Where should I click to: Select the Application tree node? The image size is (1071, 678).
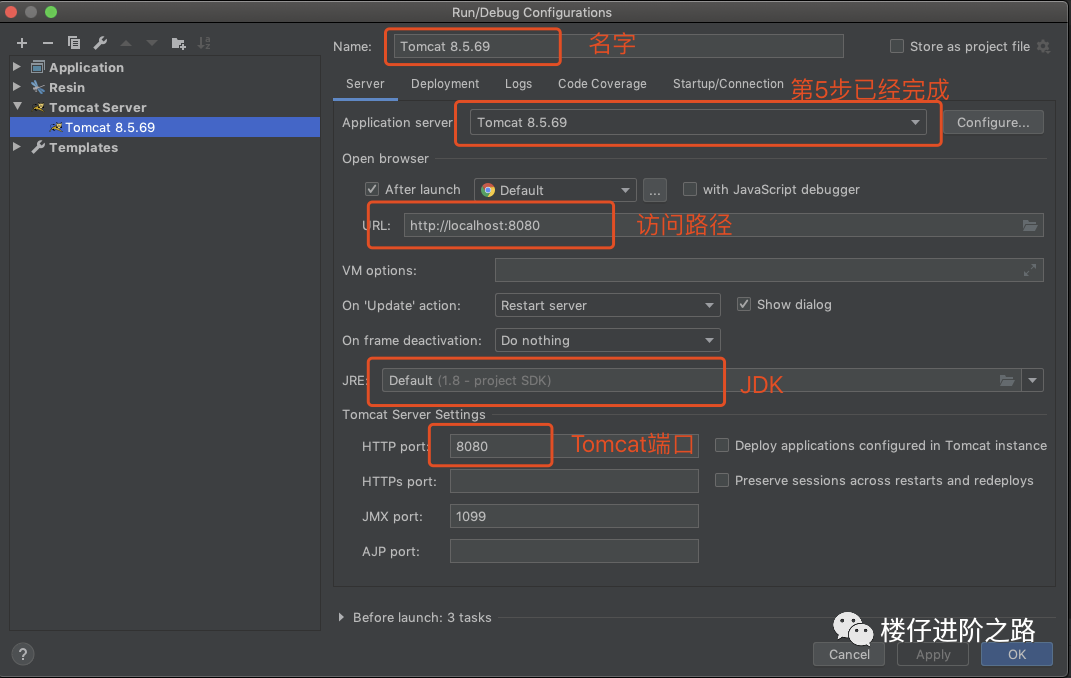(x=86, y=68)
